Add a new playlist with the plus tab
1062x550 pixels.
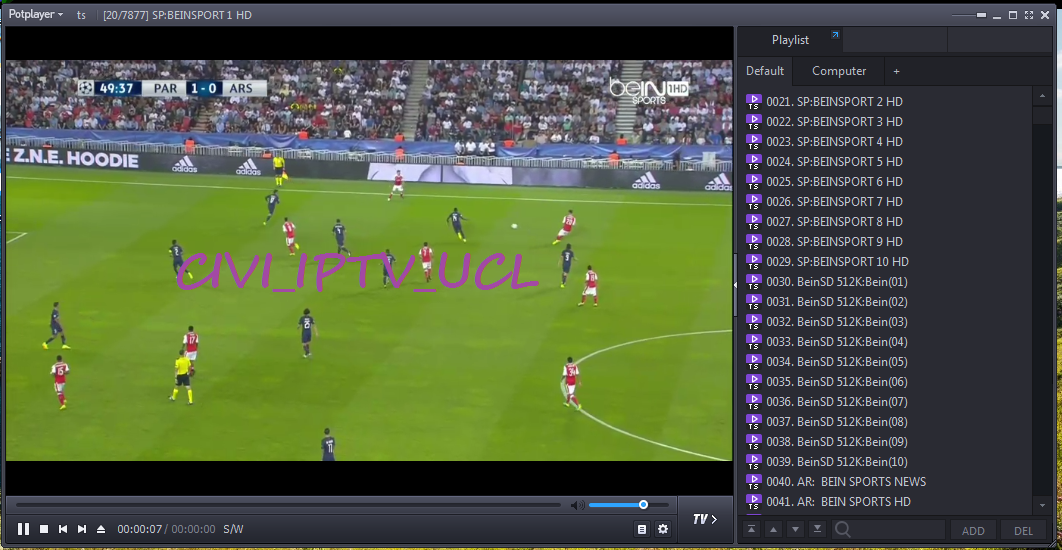(x=896, y=71)
